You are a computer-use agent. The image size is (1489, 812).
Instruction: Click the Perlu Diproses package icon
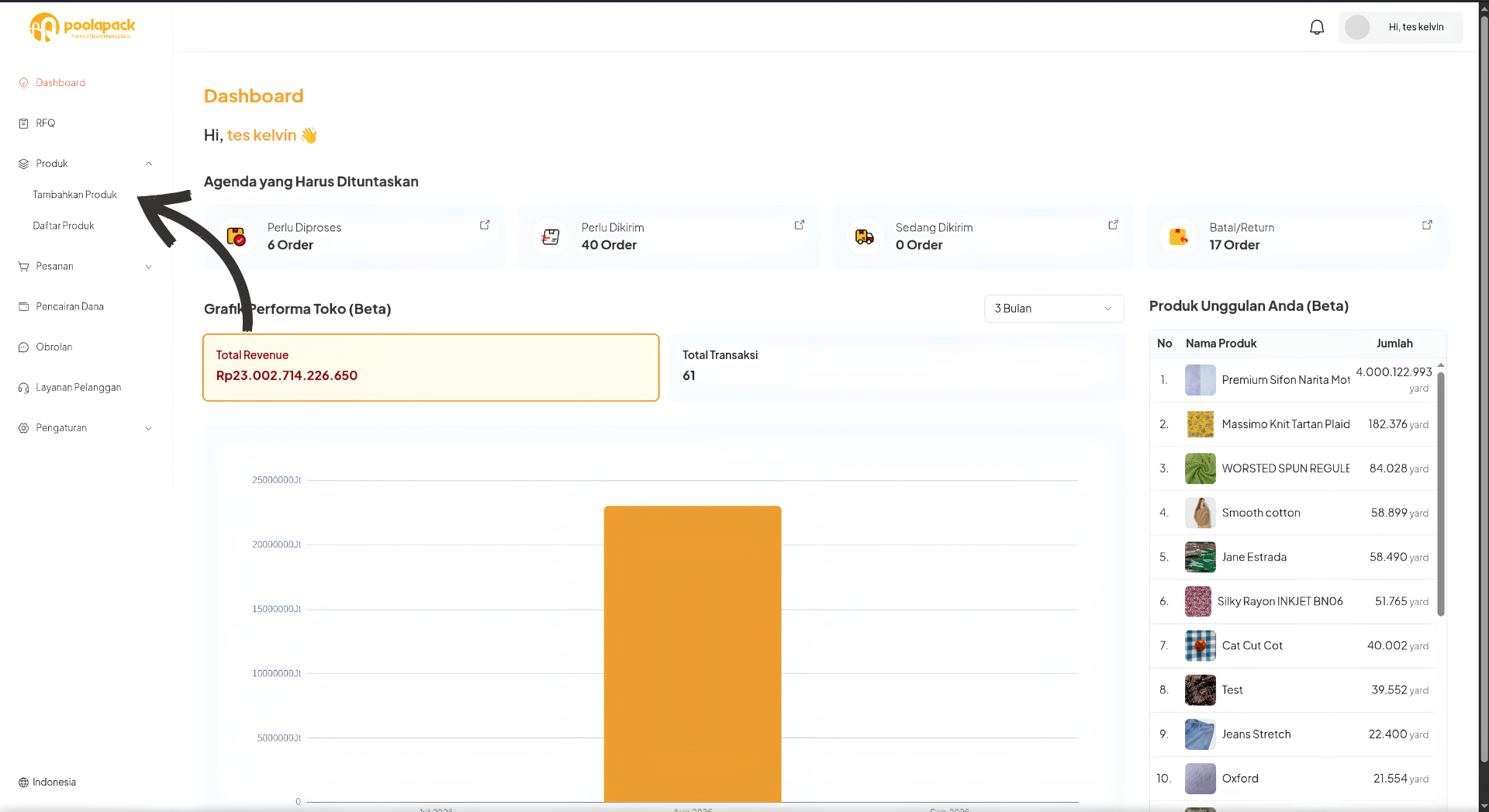(x=237, y=237)
